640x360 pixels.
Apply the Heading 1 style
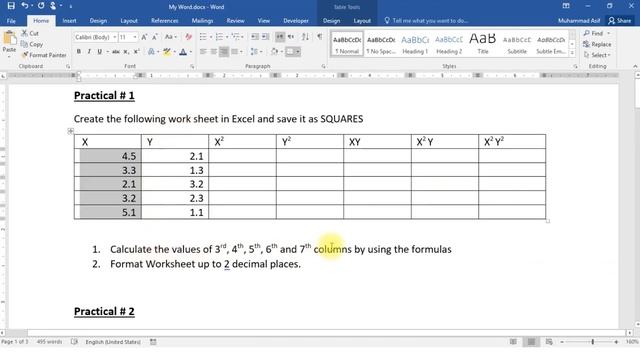coord(415,44)
